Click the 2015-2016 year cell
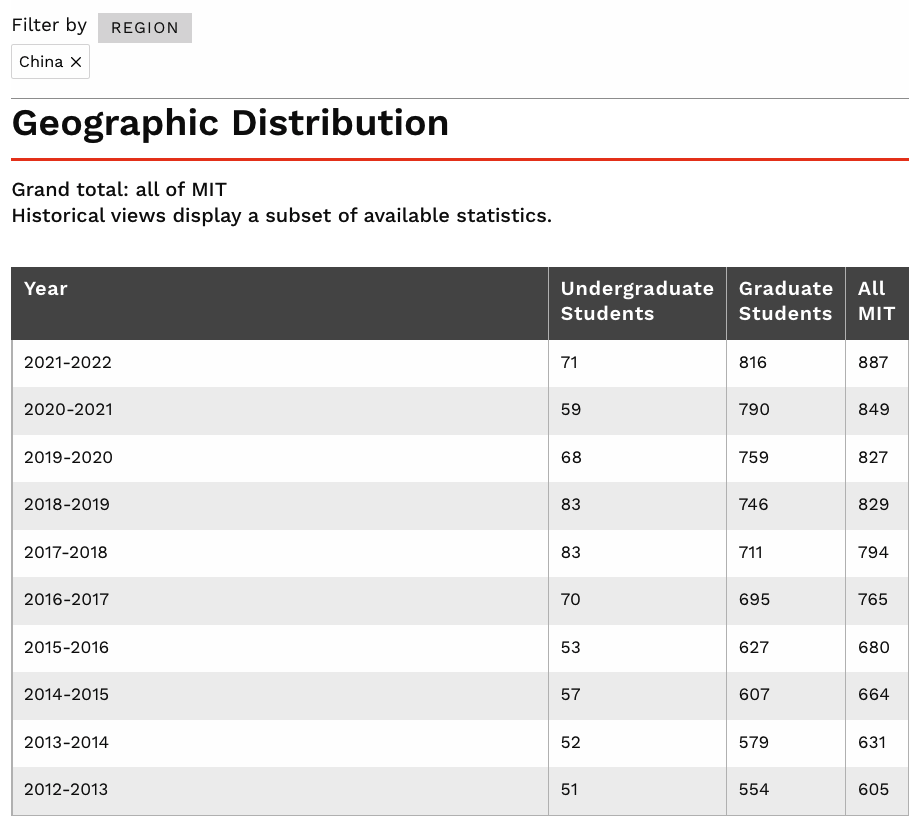 67,648
